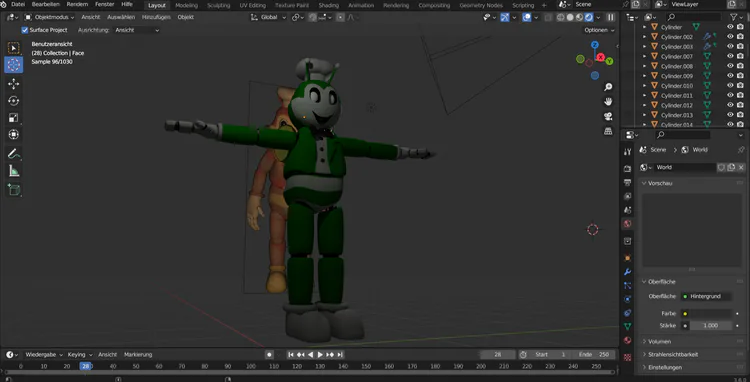The height and width of the screenshot is (382, 750).
Task: Open the Physics properties tab icon
Action: click(628, 299)
